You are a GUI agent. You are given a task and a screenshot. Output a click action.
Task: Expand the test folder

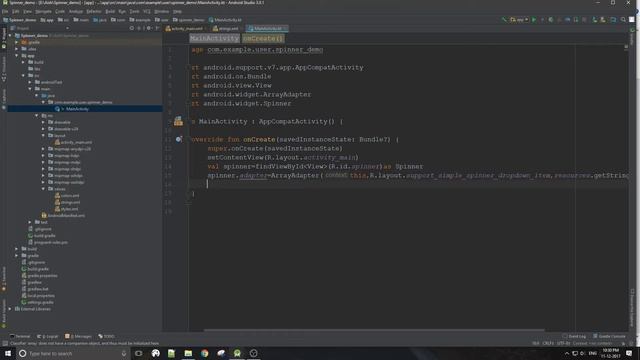[x=30, y=222]
